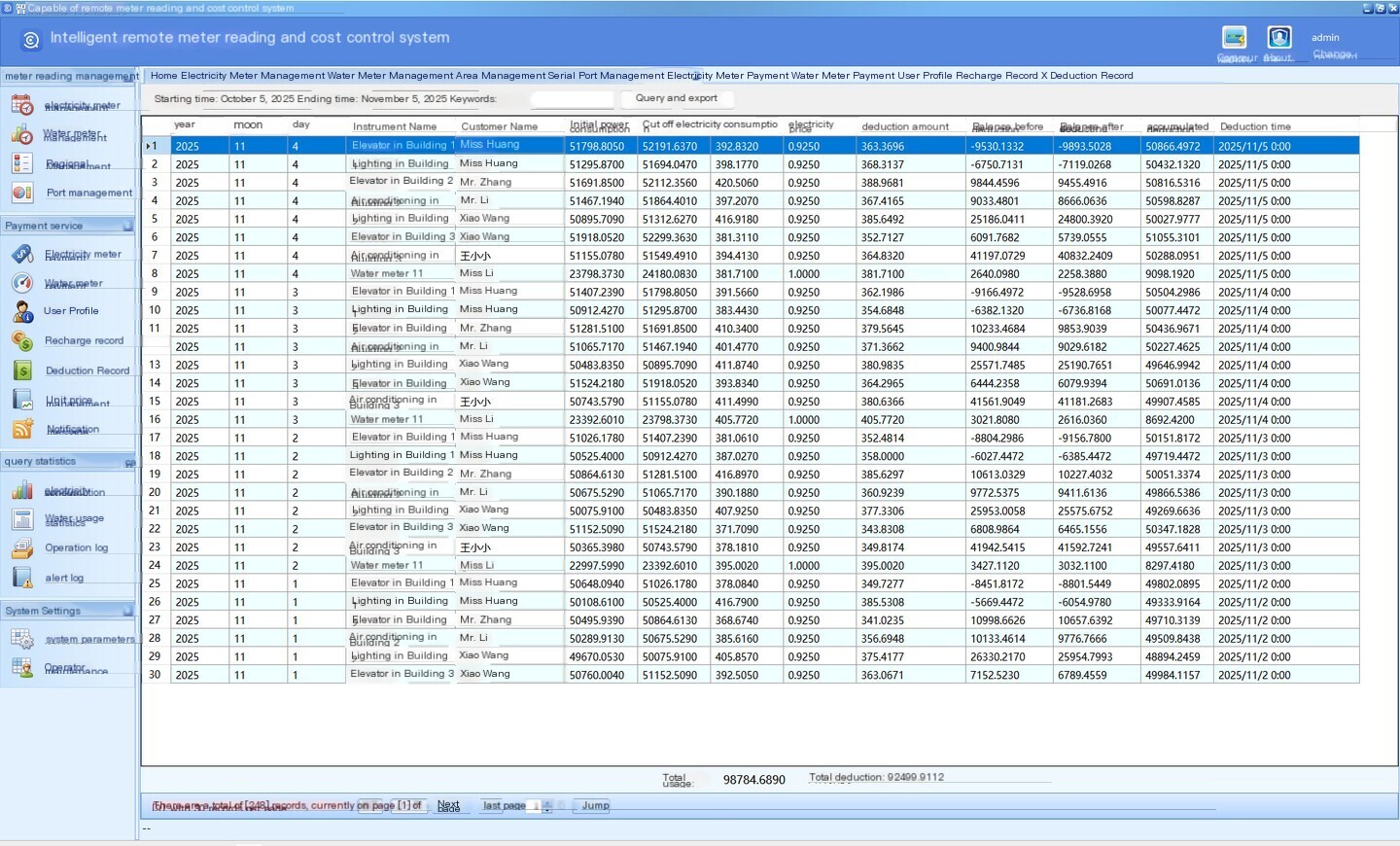Sort by the Deduction time column header

(x=1255, y=126)
